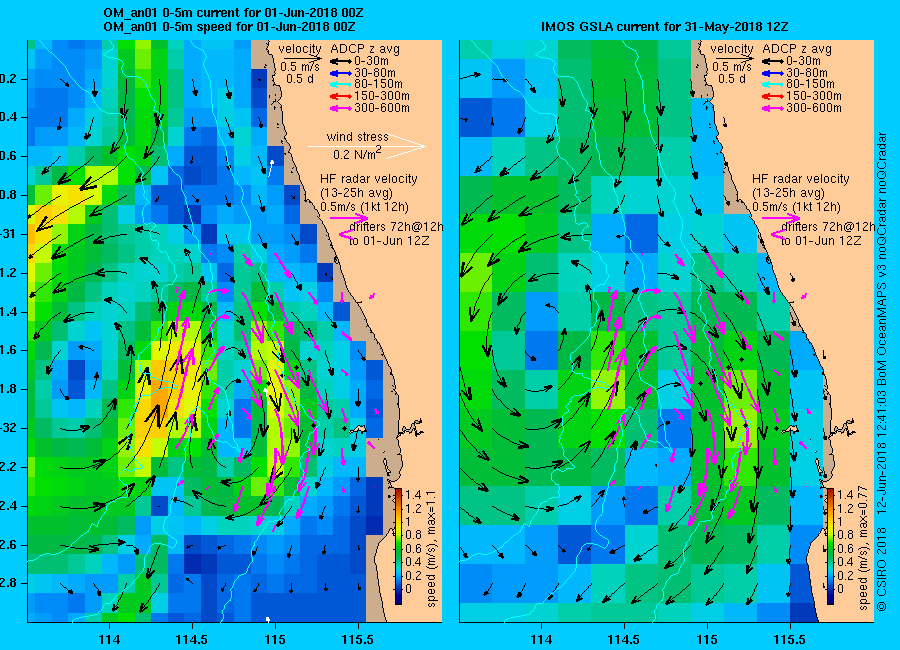Viewport: 900px width, 650px height.
Task: Click the '114.5' longitude label under right map
Action: (624, 639)
